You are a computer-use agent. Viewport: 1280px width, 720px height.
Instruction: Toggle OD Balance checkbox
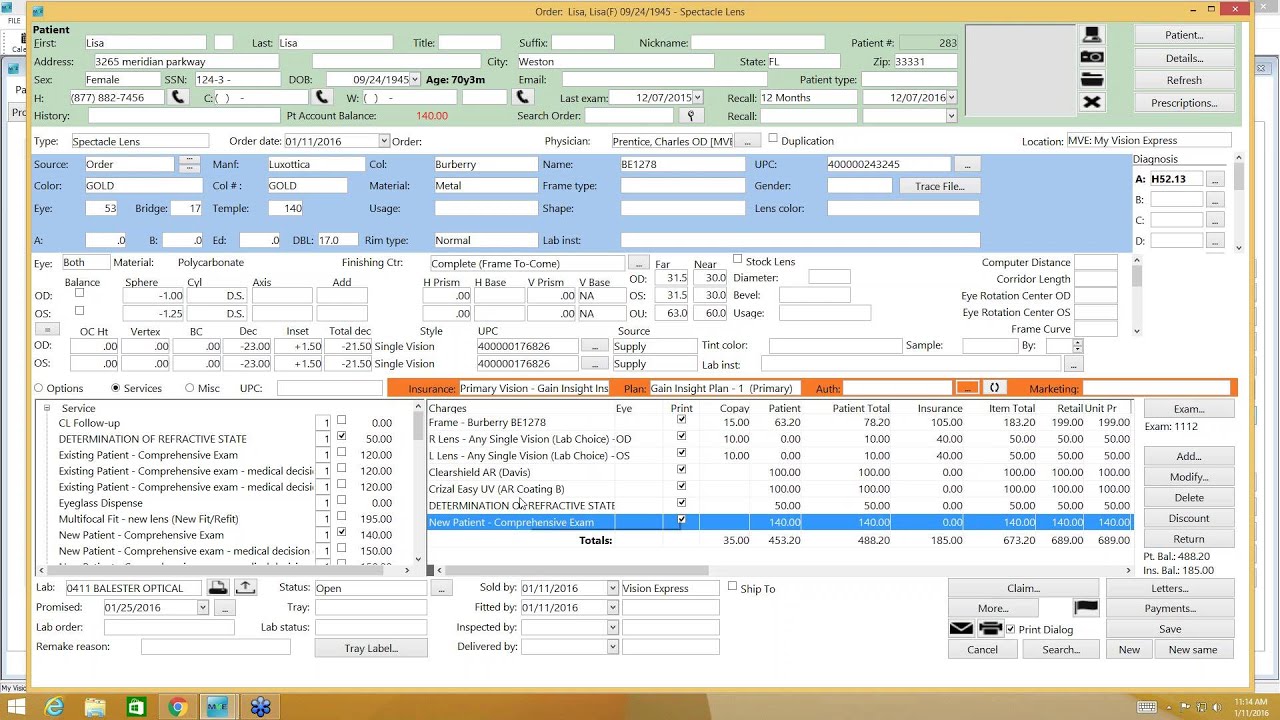click(79, 294)
